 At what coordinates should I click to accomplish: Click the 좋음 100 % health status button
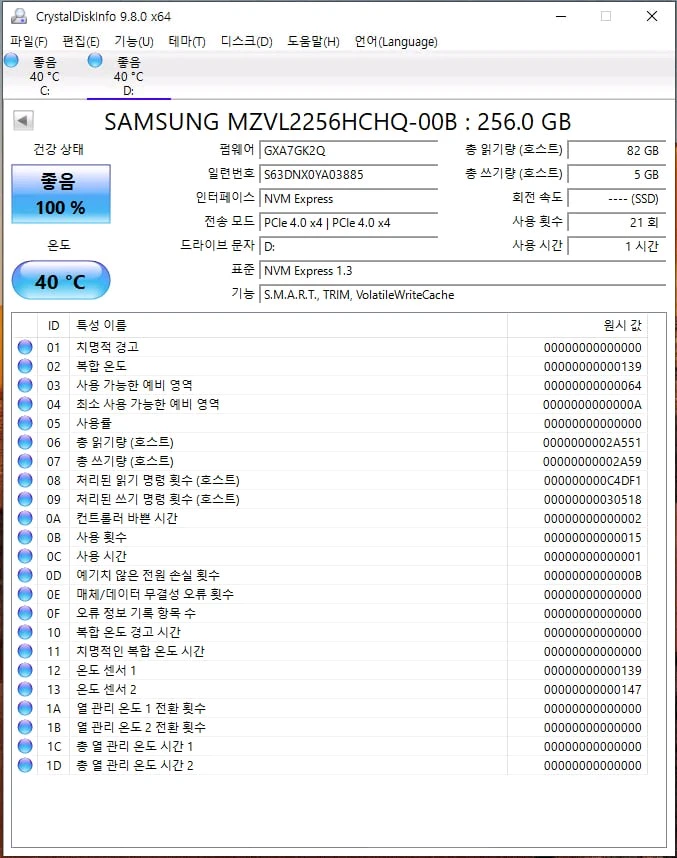61,194
